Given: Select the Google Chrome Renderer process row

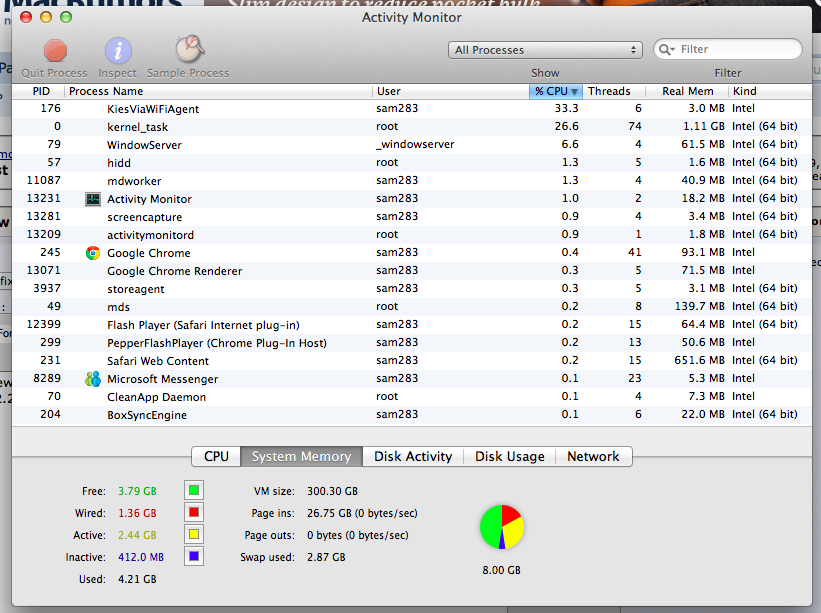Looking at the screenshot, I should coord(412,271).
